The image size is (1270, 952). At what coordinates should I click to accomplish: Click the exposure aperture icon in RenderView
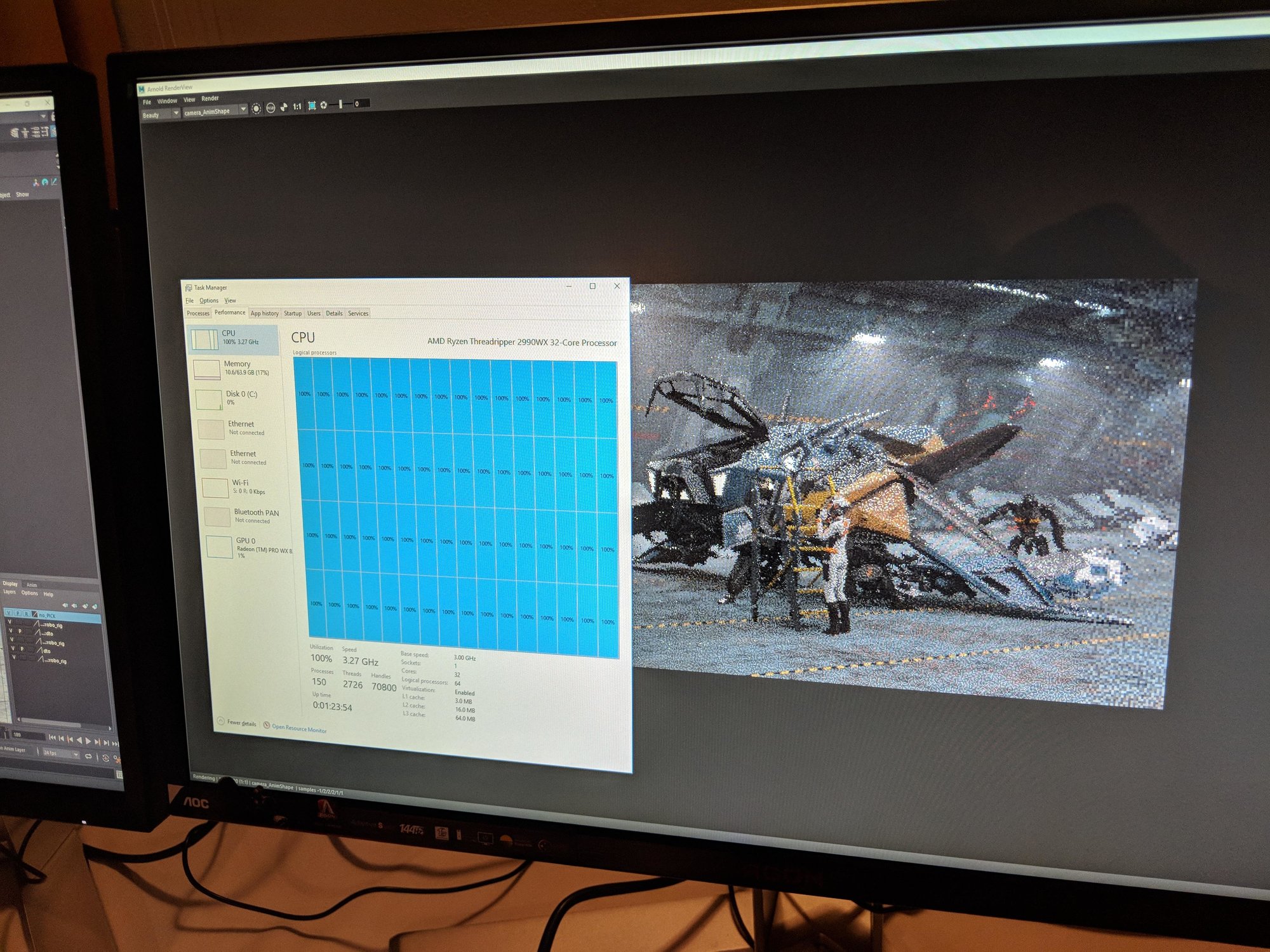(x=324, y=105)
